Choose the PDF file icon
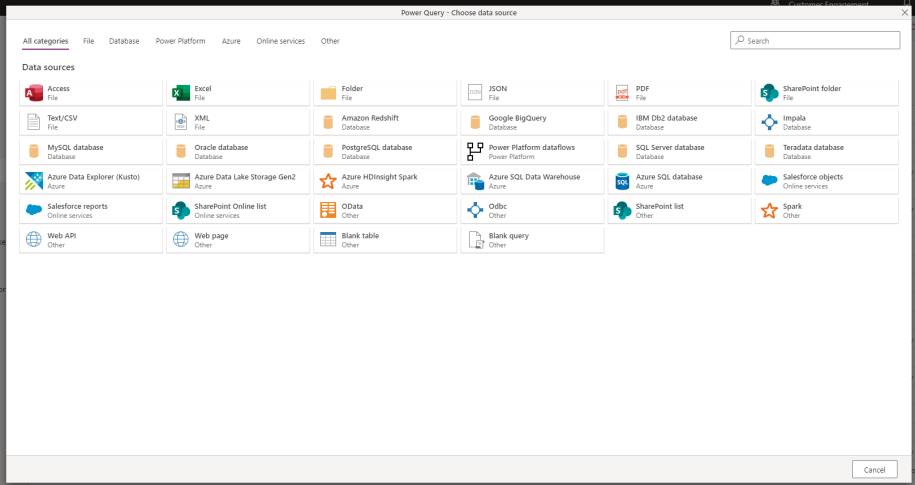 [x=622, y=93]
